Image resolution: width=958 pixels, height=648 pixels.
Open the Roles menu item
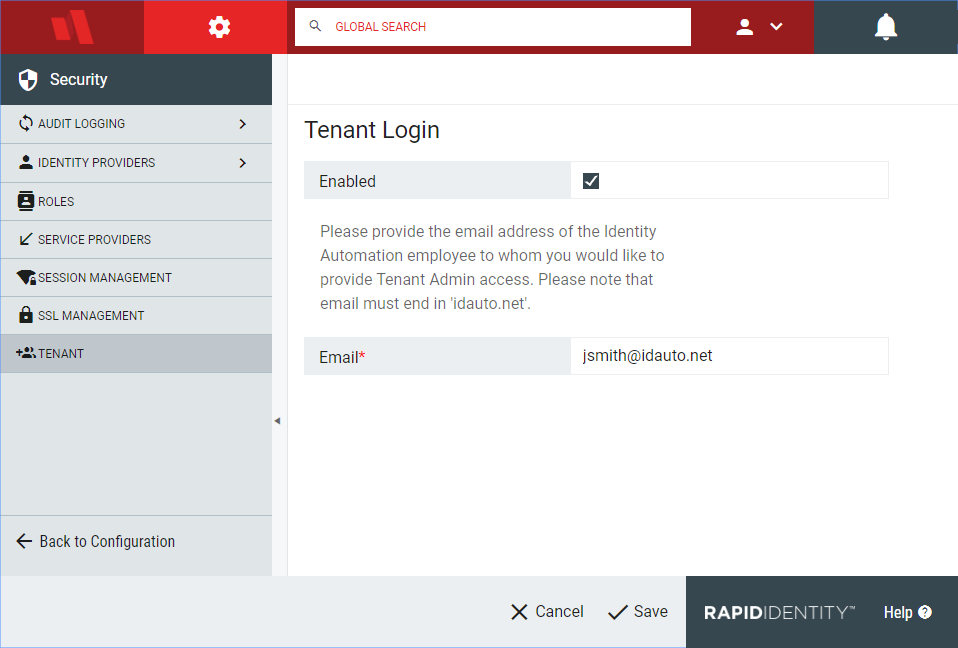[136, 202]
